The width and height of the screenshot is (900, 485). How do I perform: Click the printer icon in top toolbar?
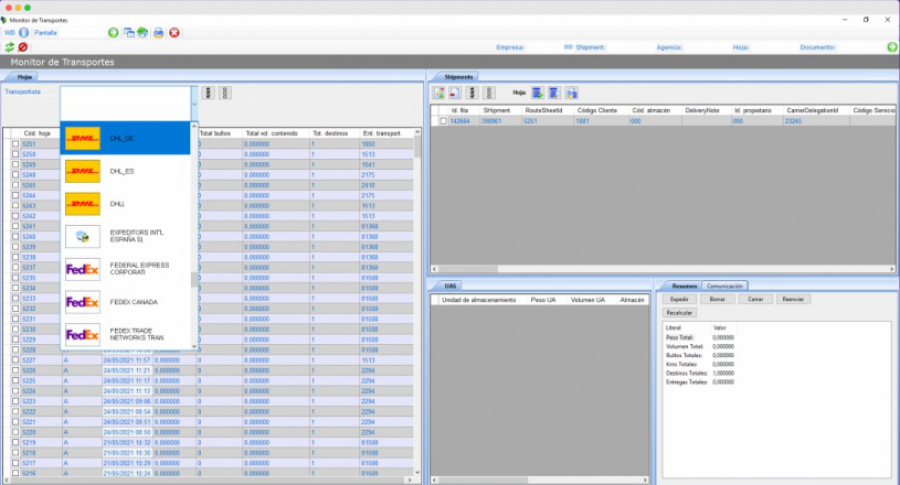158,33
